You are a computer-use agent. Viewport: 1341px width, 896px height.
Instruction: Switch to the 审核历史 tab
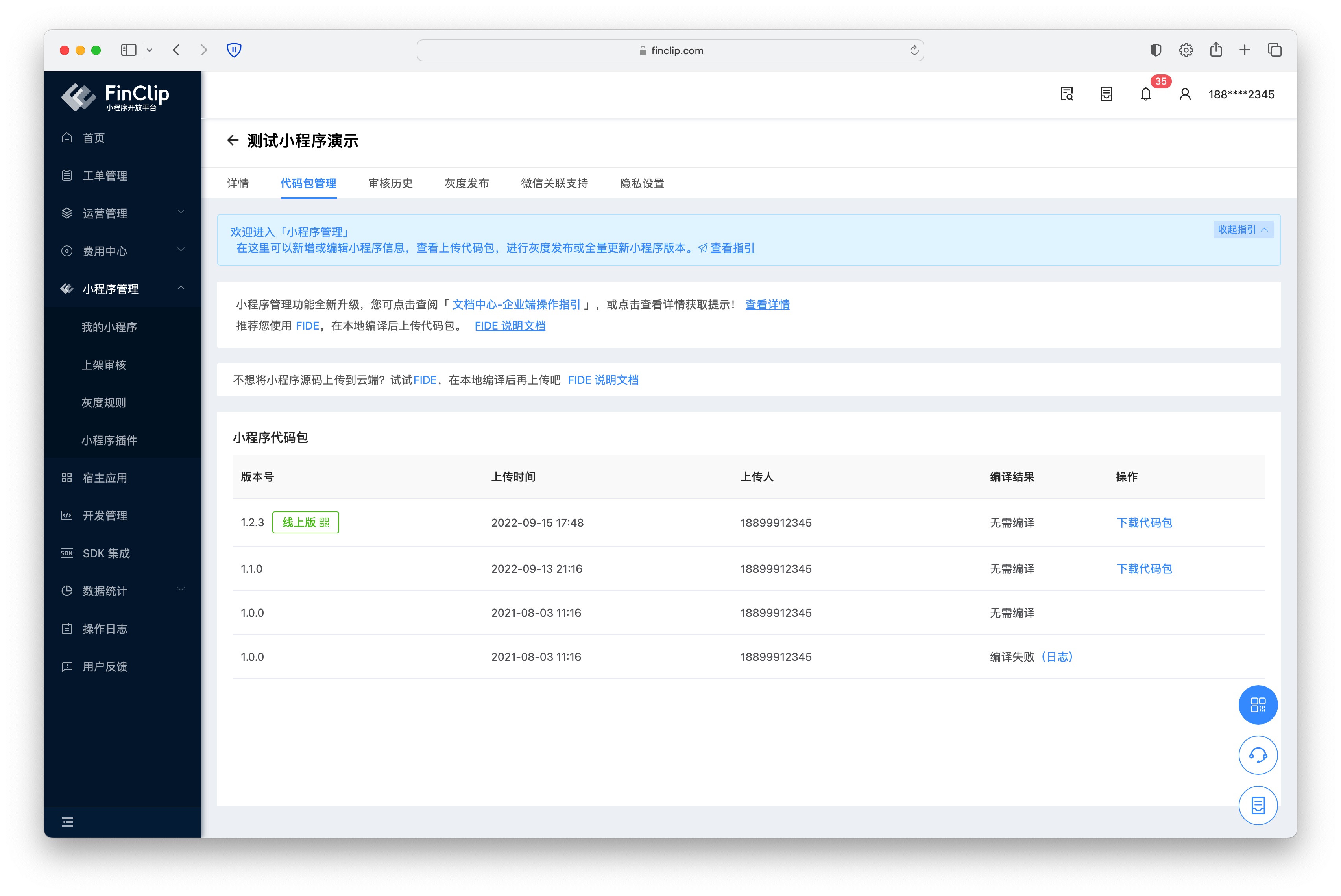coord(390,183)
